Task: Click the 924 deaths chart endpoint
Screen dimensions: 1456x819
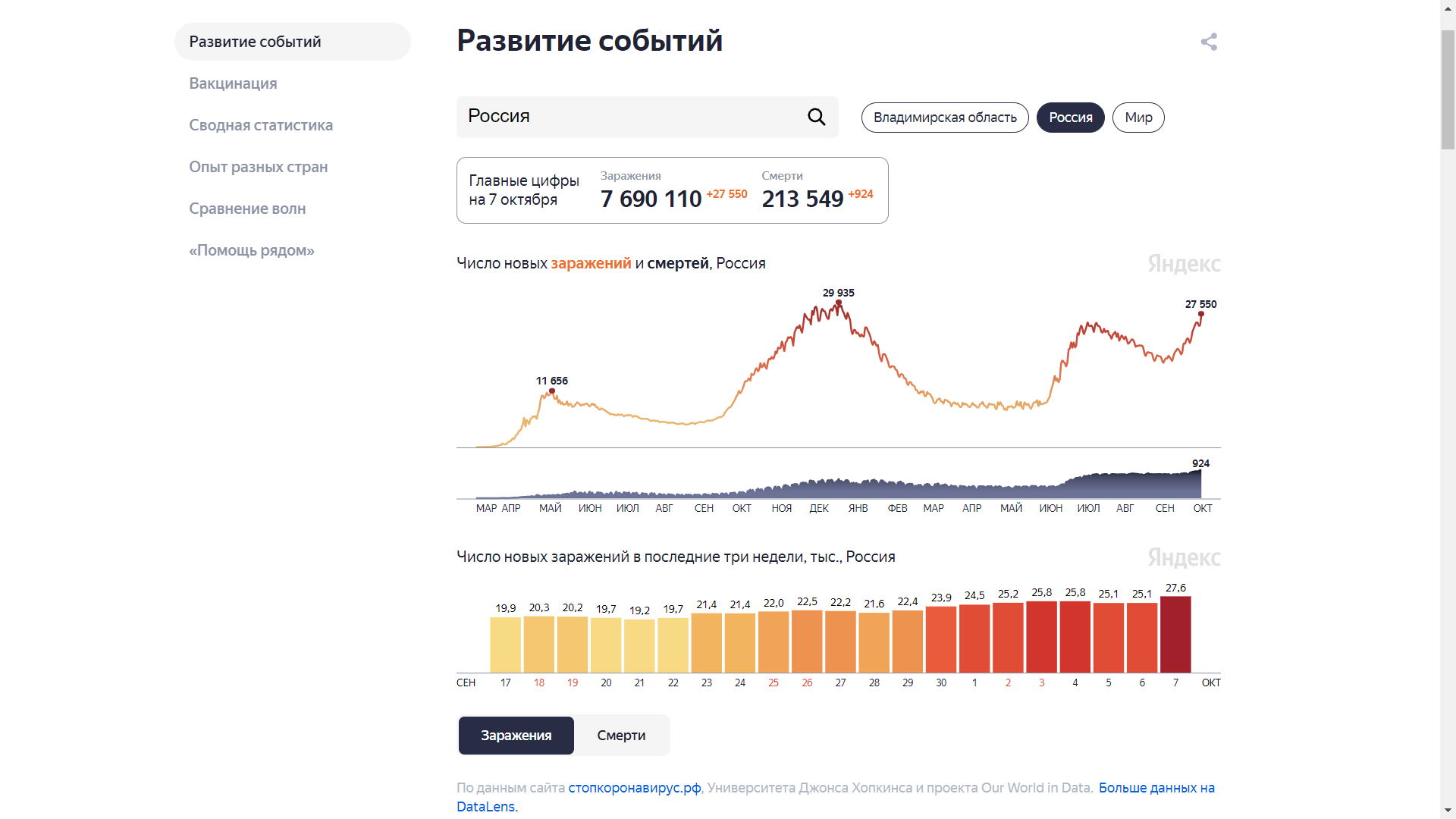Action: (1200, 471)
